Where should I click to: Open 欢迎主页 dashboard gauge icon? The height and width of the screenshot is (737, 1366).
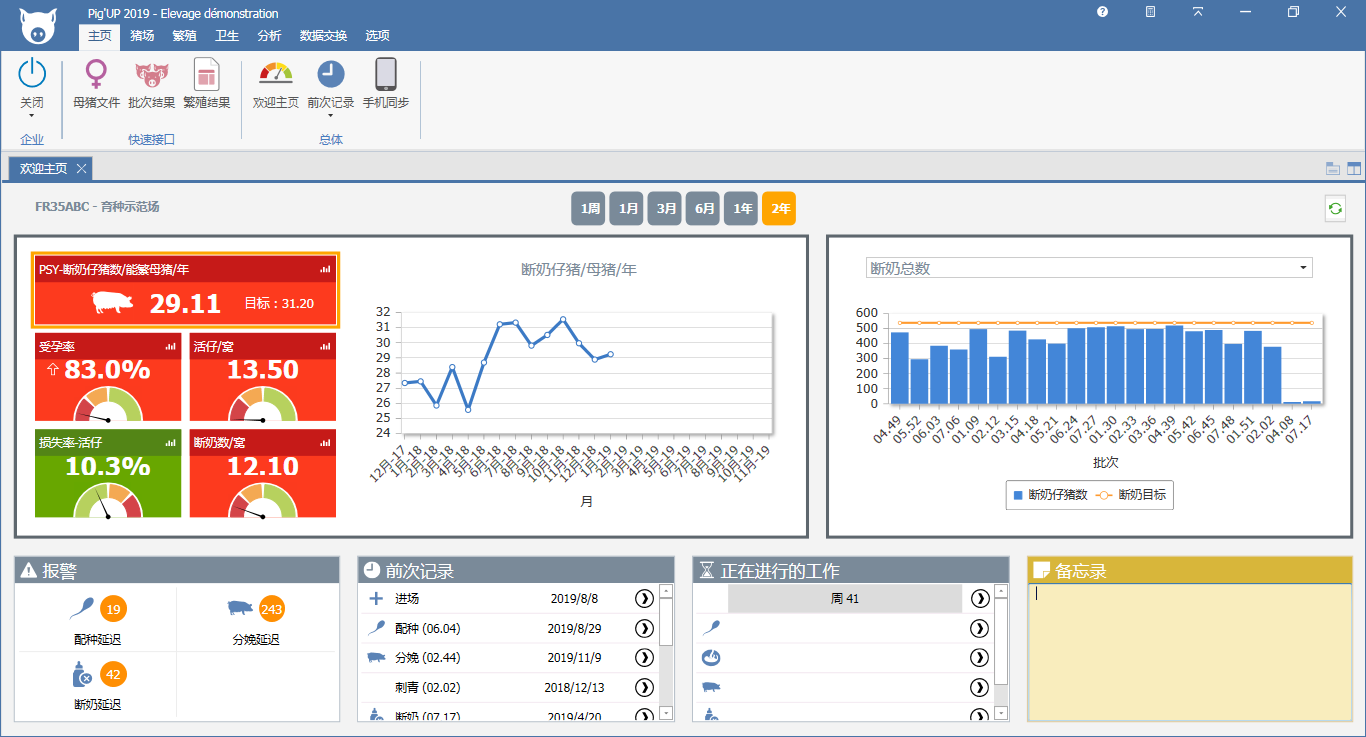coord(276,75)
